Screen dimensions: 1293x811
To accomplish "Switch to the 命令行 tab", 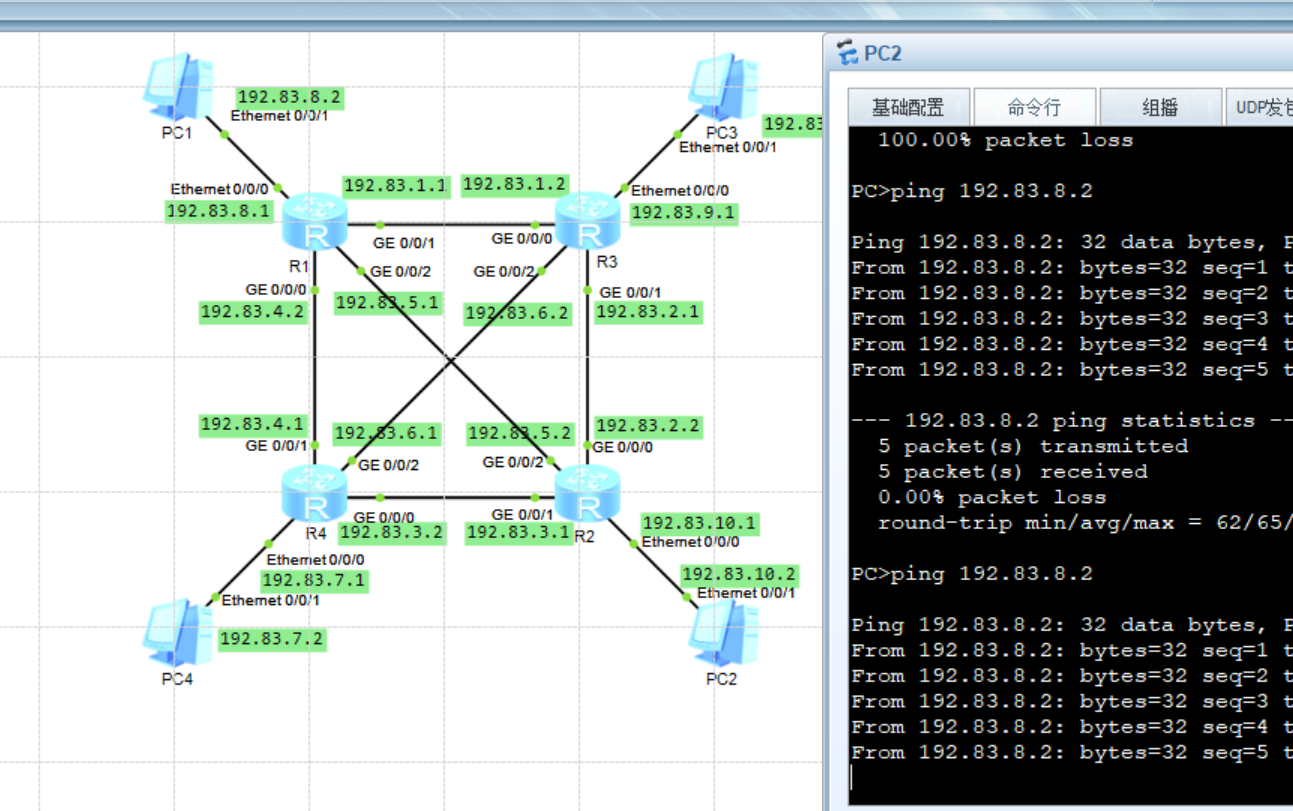I will [1034, 107].
